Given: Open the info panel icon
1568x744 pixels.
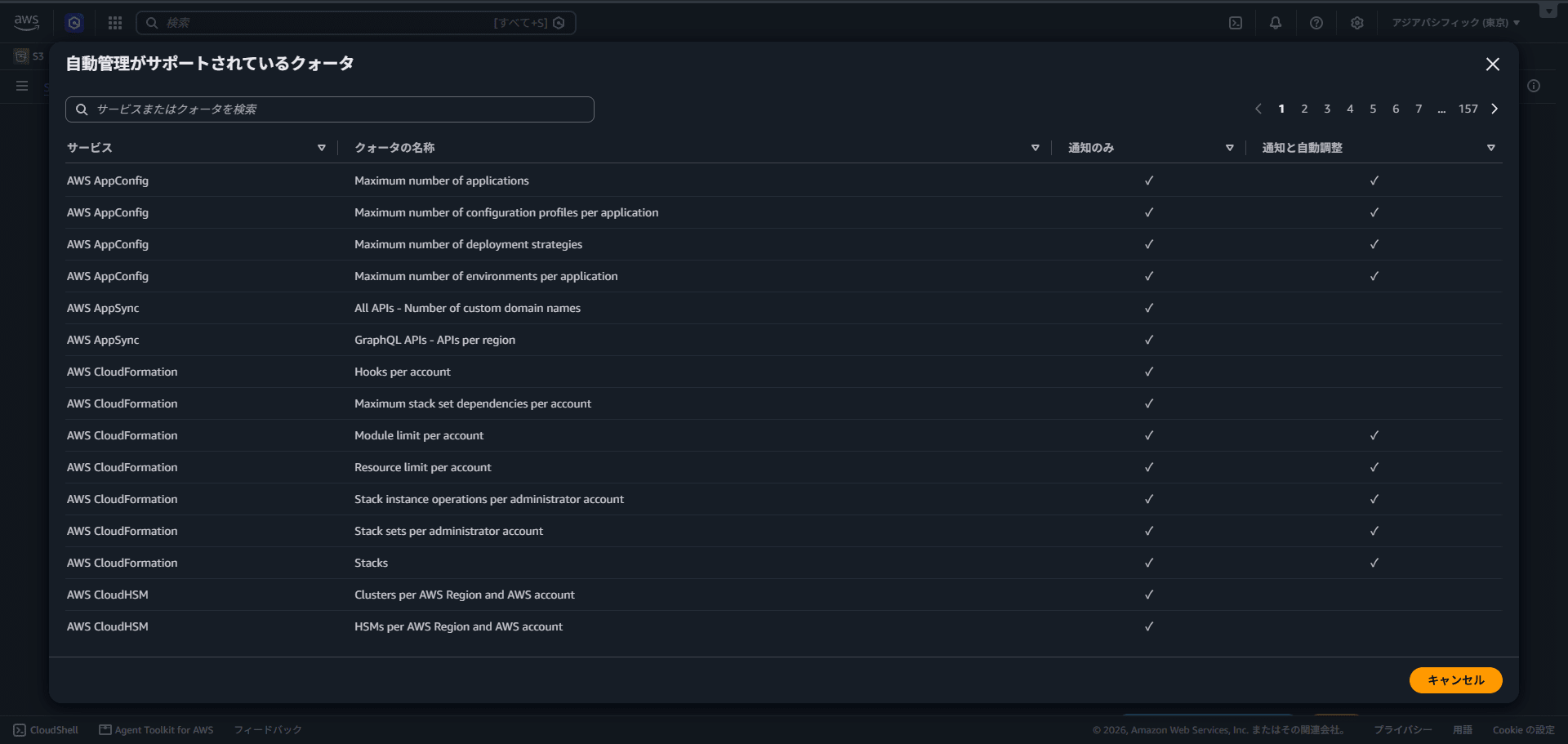Looking at the screenshot, I should pyautogui.click(x=1534, y=86).
